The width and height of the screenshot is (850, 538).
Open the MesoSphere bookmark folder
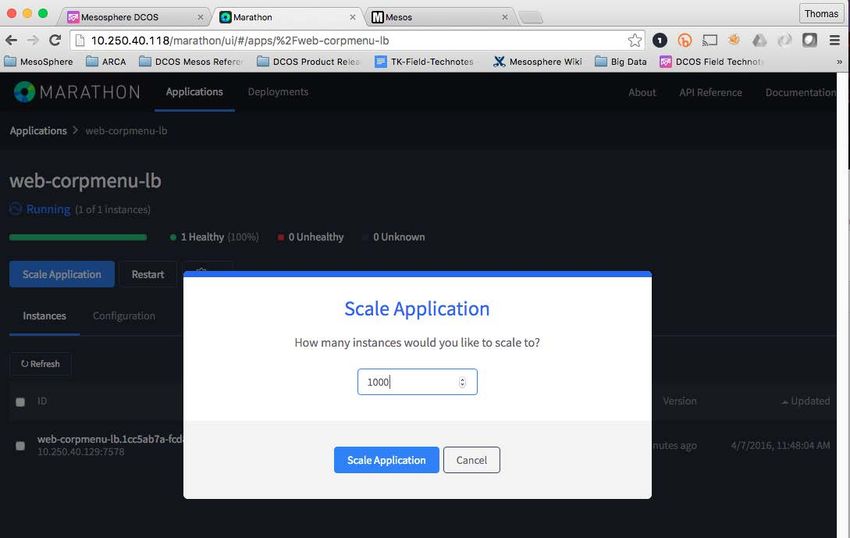click(38, 62)
